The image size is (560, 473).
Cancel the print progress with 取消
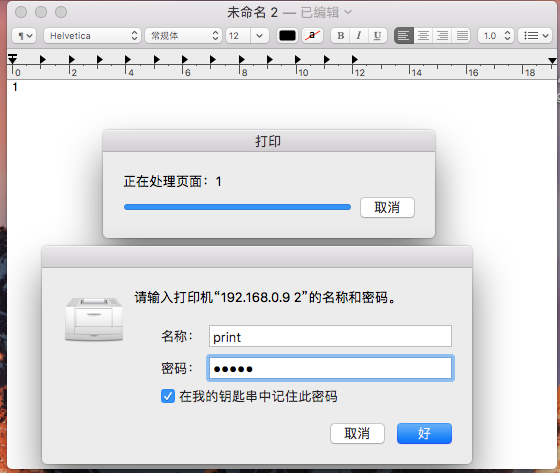(x=388, y=207)
